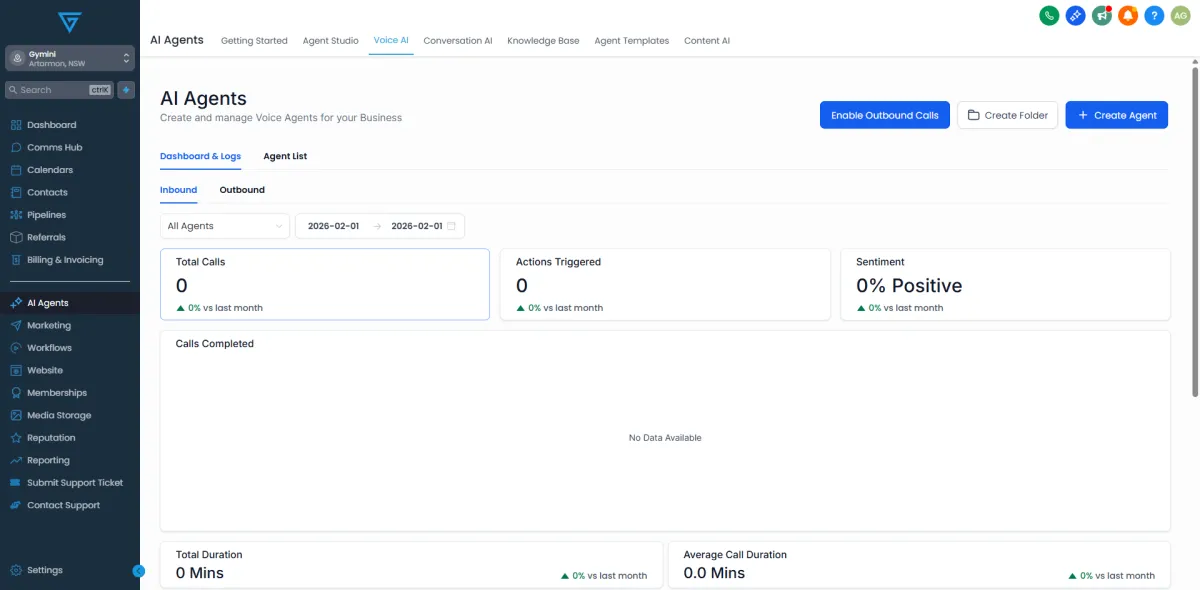Screen dimensions: 1200x590
Task: Select the Inbound tab
Action: click(178, 190)
